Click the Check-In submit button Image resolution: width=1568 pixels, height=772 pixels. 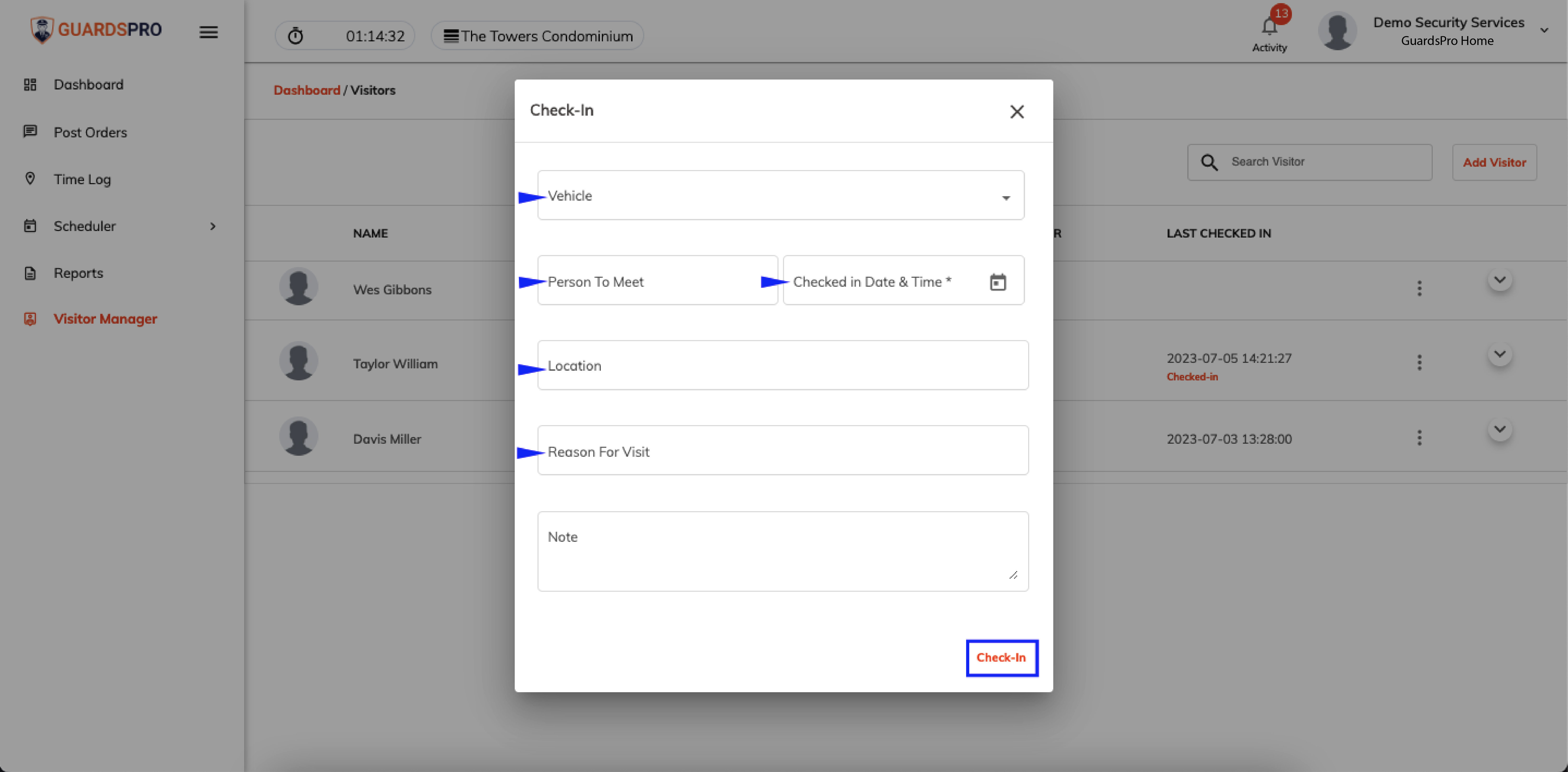[1001, 658]
